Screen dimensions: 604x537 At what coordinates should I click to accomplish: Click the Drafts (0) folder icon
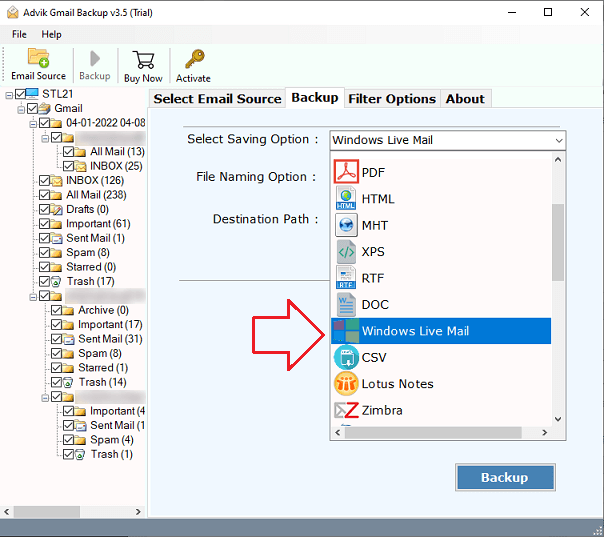click(56, 209)
